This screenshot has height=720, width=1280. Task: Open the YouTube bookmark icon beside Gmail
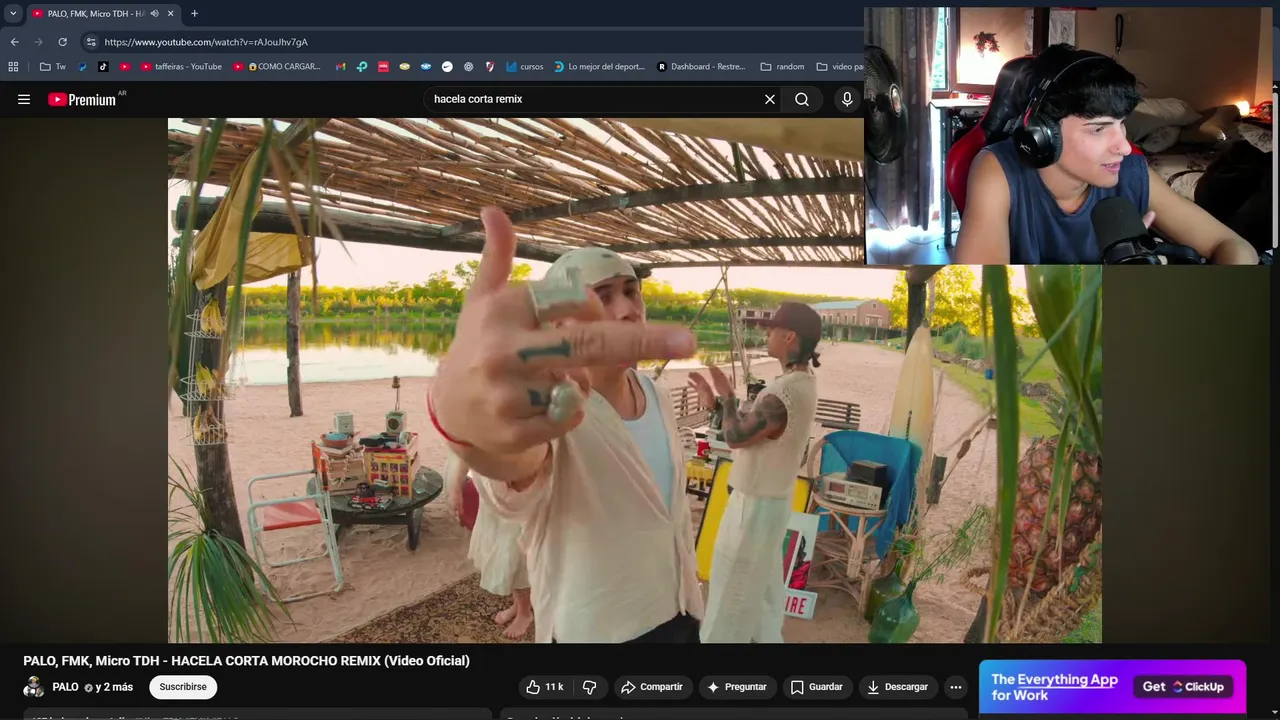(124, 67)
